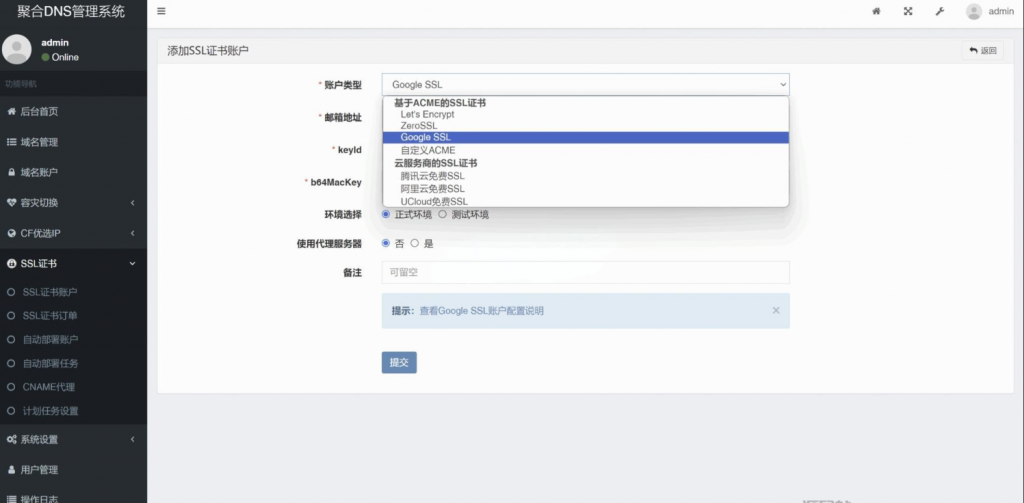Click the admin username in top bar

pos(1001,11)
